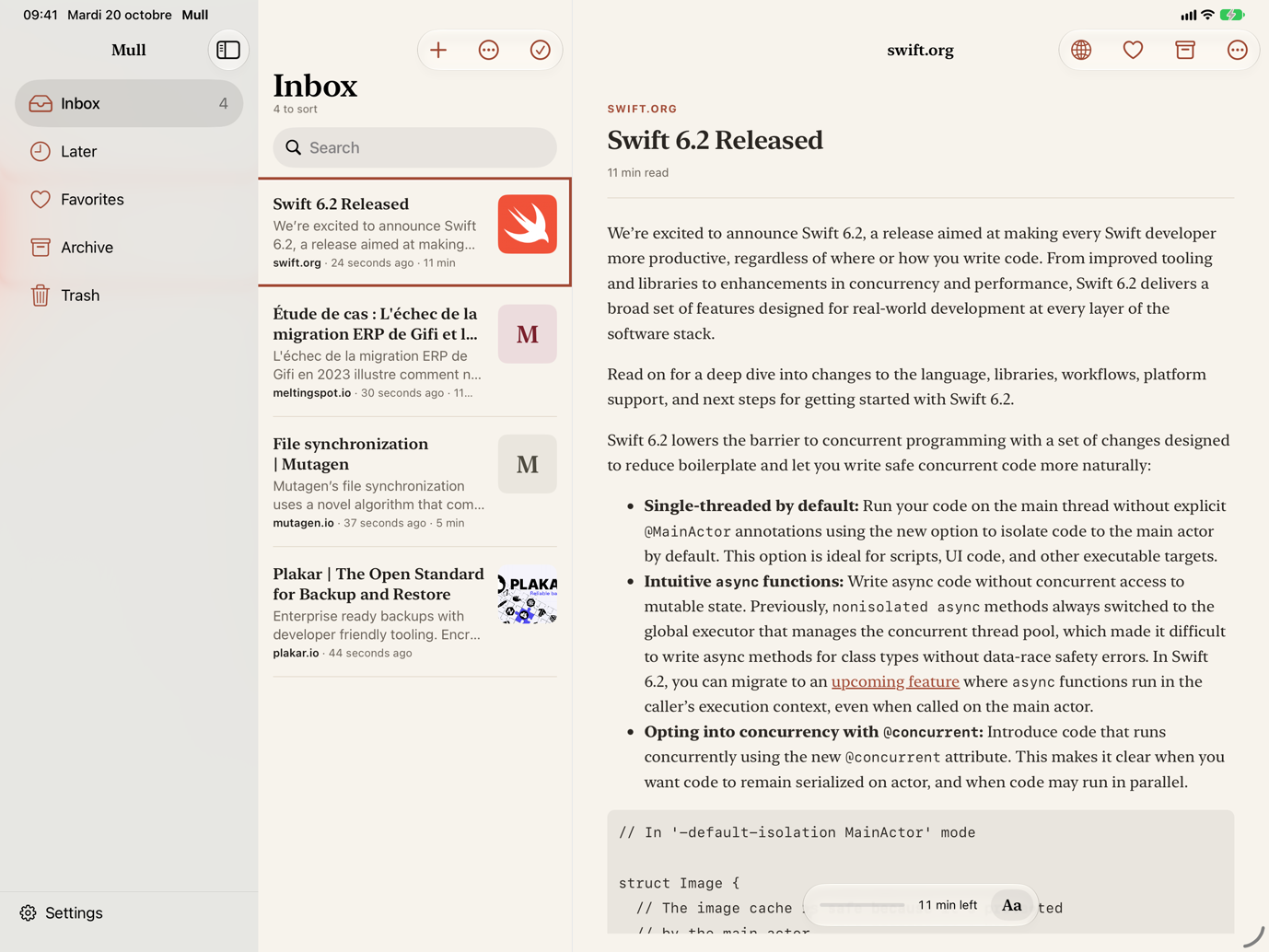1269x952 pixels.
Task: Tap the Wi-Fi status icon
Action: pyautogui.click(x=1207, y=15)
